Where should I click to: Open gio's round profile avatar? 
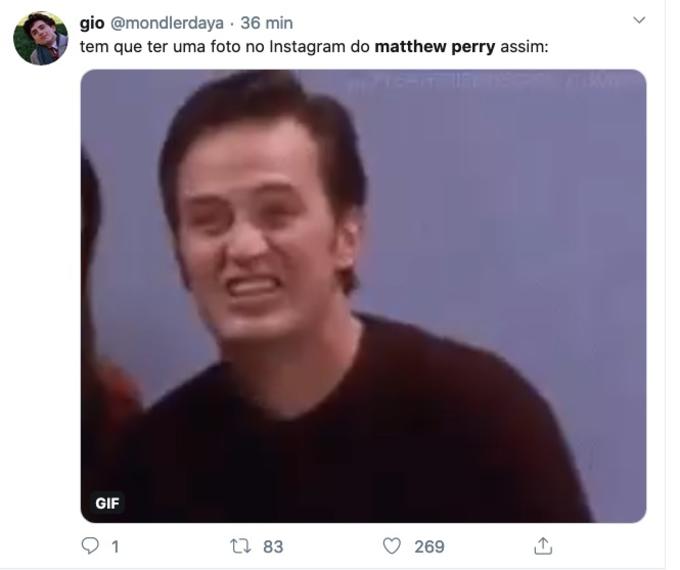pyautogui.click(x=40, y=38)
